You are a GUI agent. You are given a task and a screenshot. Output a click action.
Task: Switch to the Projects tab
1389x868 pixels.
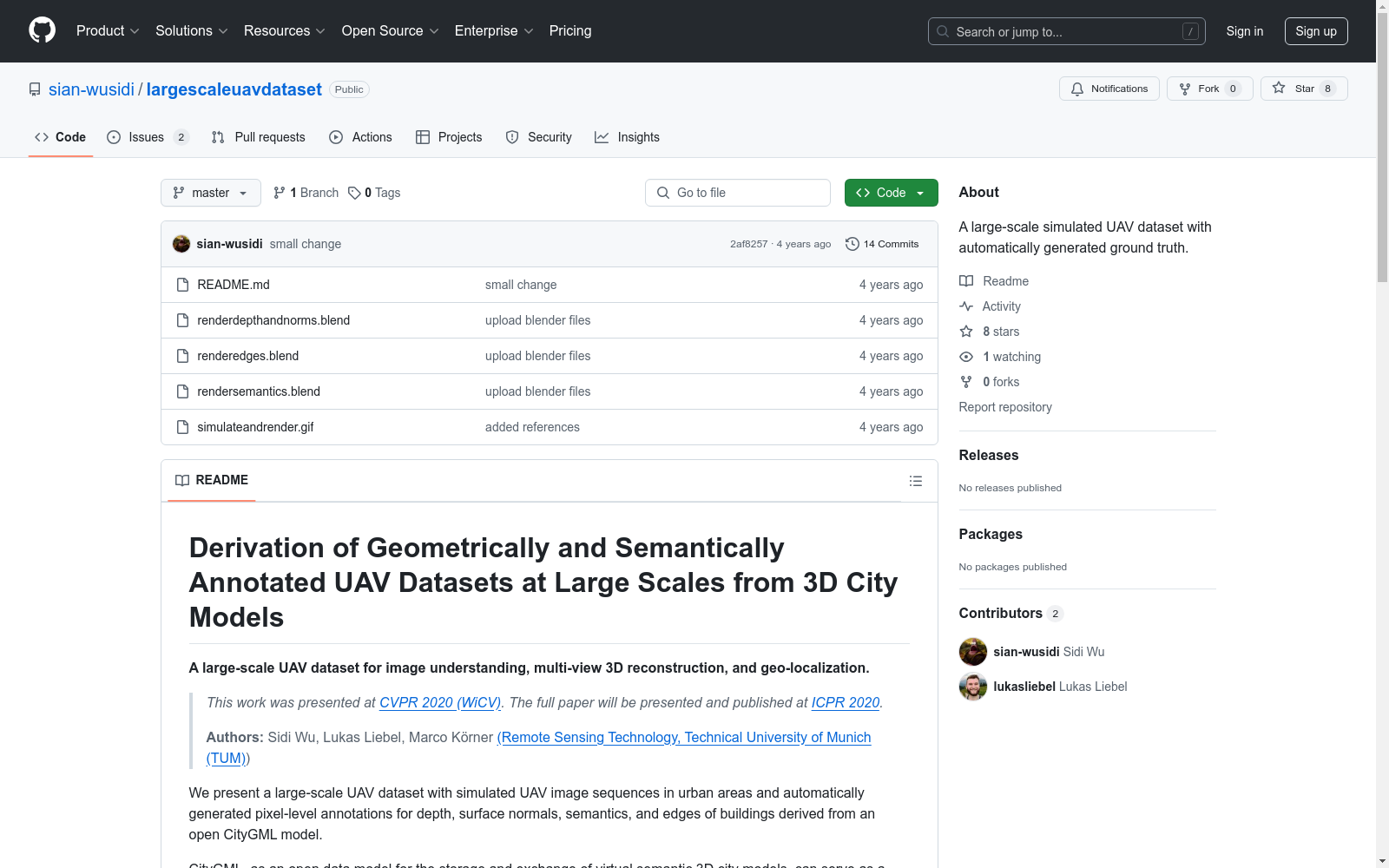(449, 137)
